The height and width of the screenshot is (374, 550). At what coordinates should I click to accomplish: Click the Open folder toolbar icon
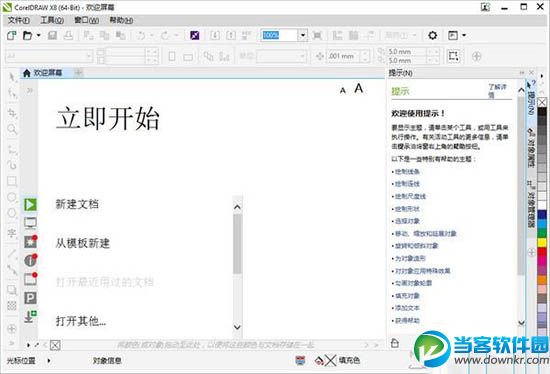27,35
